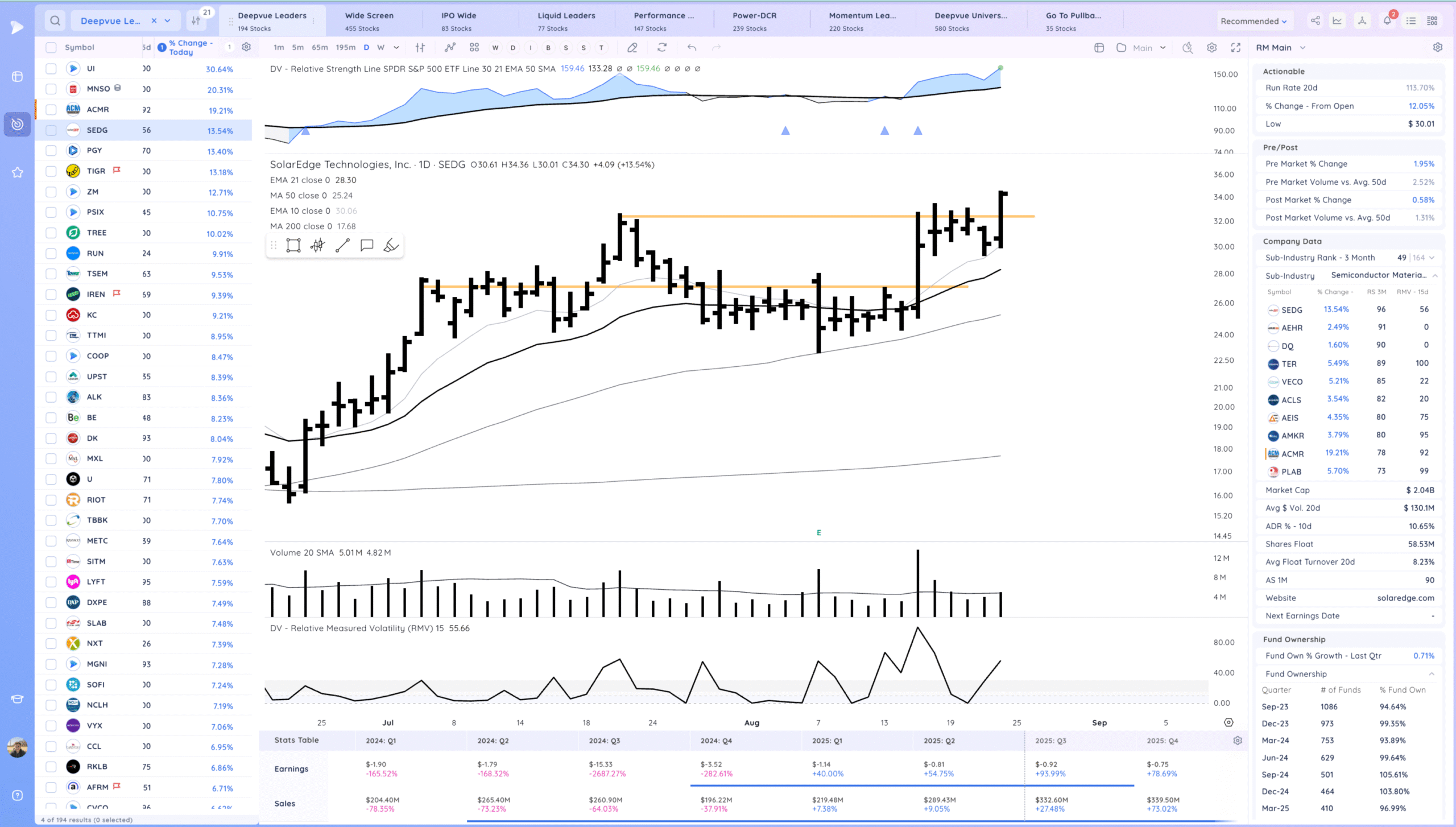Open the Deepvue Leaders watchlist chevron

[x=168, y=21]
